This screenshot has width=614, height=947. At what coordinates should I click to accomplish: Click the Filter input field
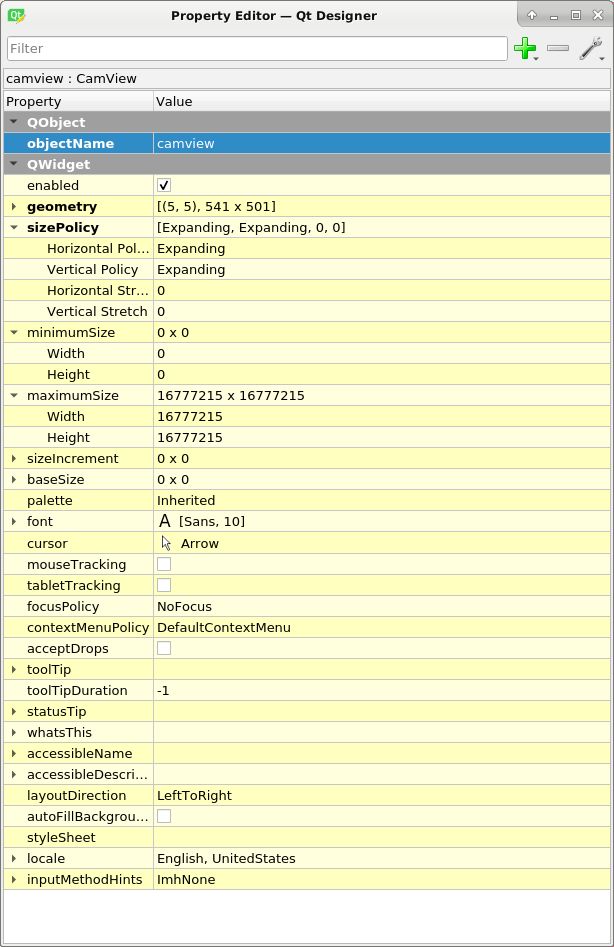click(x=257, y=48)
